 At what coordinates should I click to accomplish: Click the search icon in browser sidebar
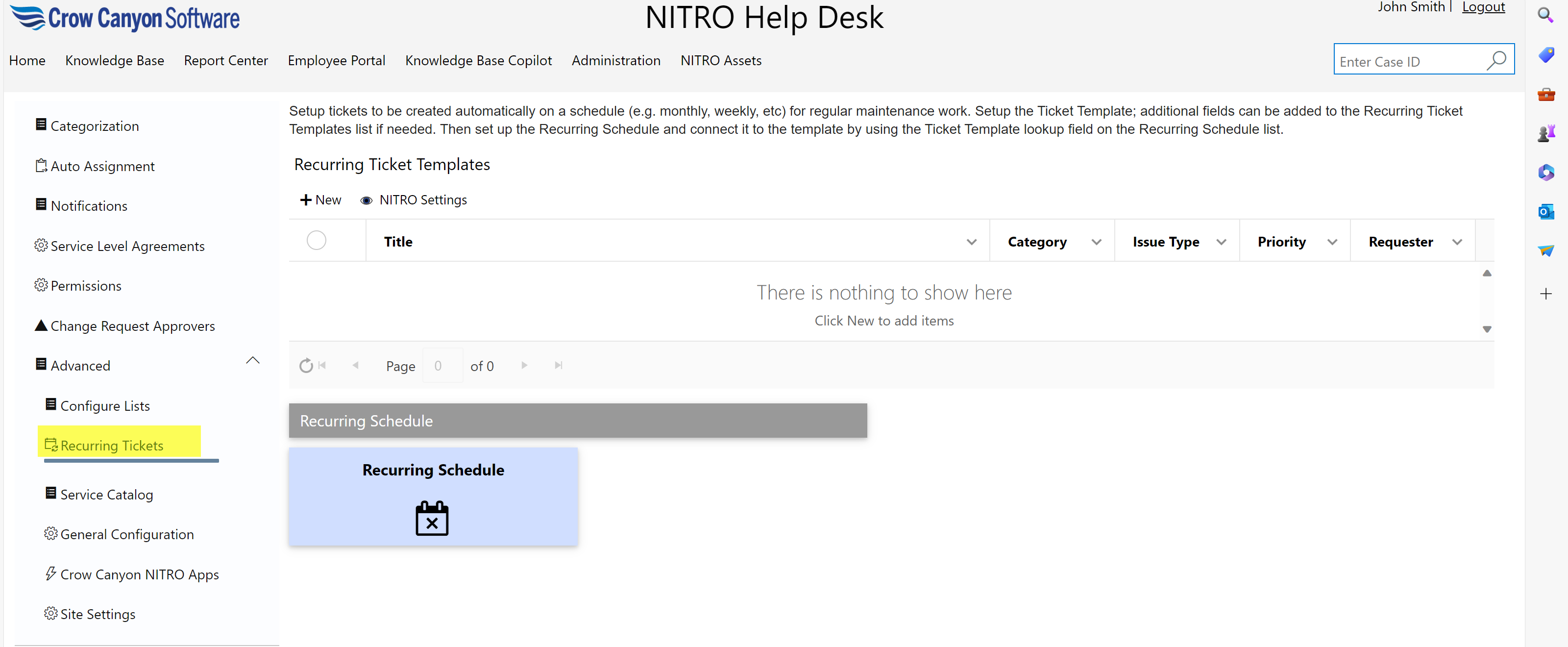[x=1545, y=15]
